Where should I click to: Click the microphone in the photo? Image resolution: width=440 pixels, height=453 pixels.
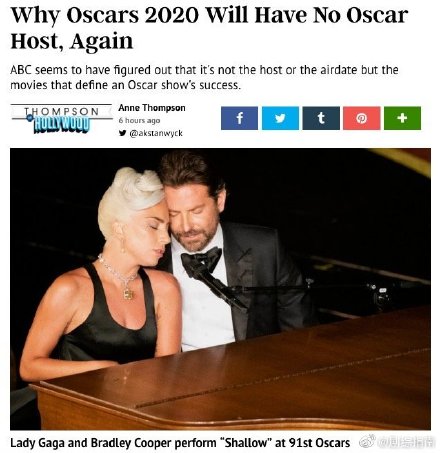[x=217, y=283]
